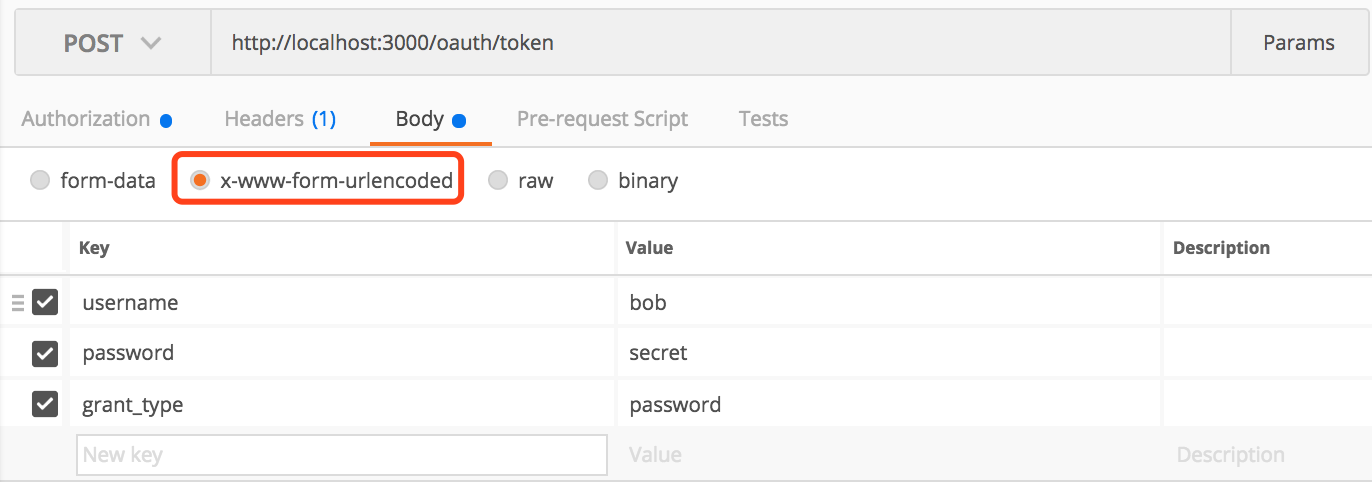This screenshot has width=1372, height=482.
Task: Select the form-data radio option
Action: click(40, 181)
